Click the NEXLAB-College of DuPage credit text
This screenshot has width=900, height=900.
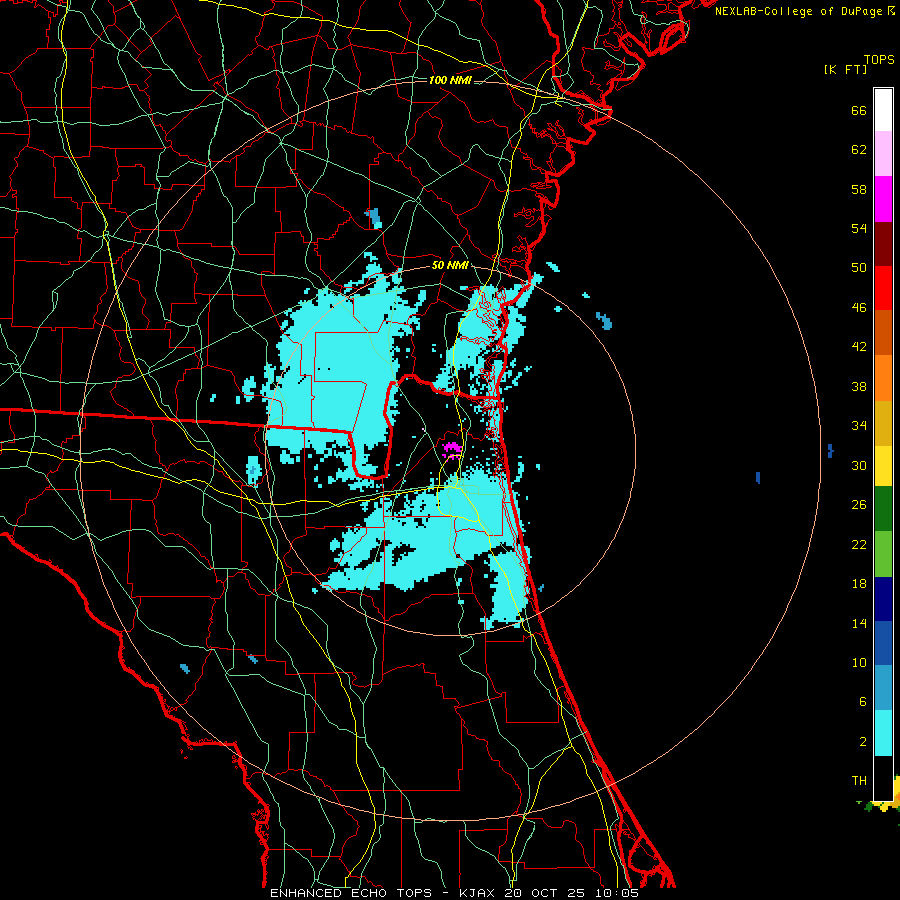click(800, 11)
